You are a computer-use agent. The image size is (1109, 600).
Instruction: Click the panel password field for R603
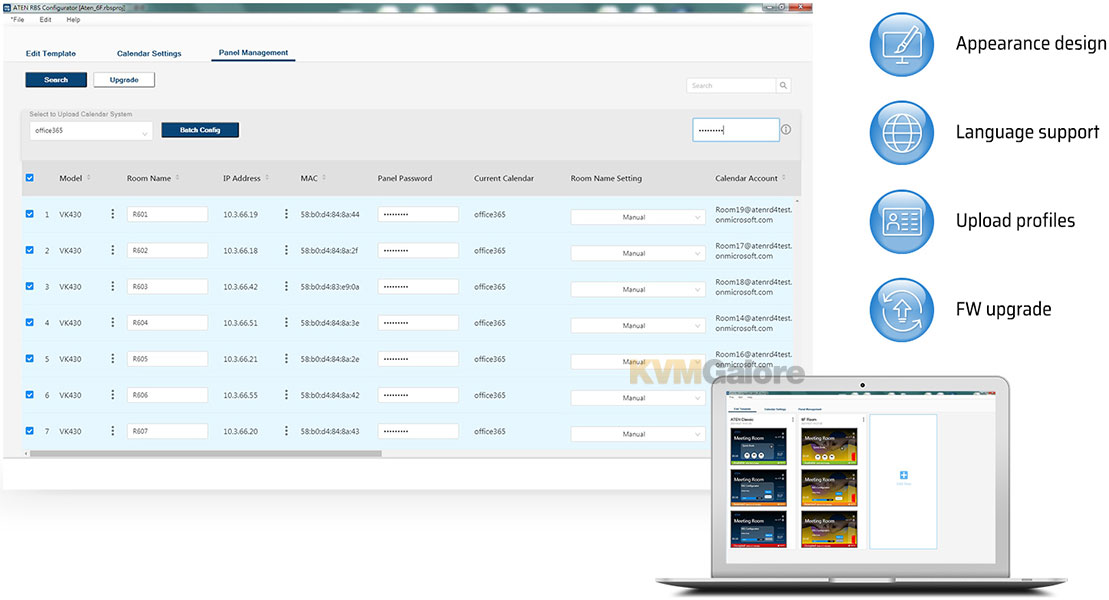418,287
